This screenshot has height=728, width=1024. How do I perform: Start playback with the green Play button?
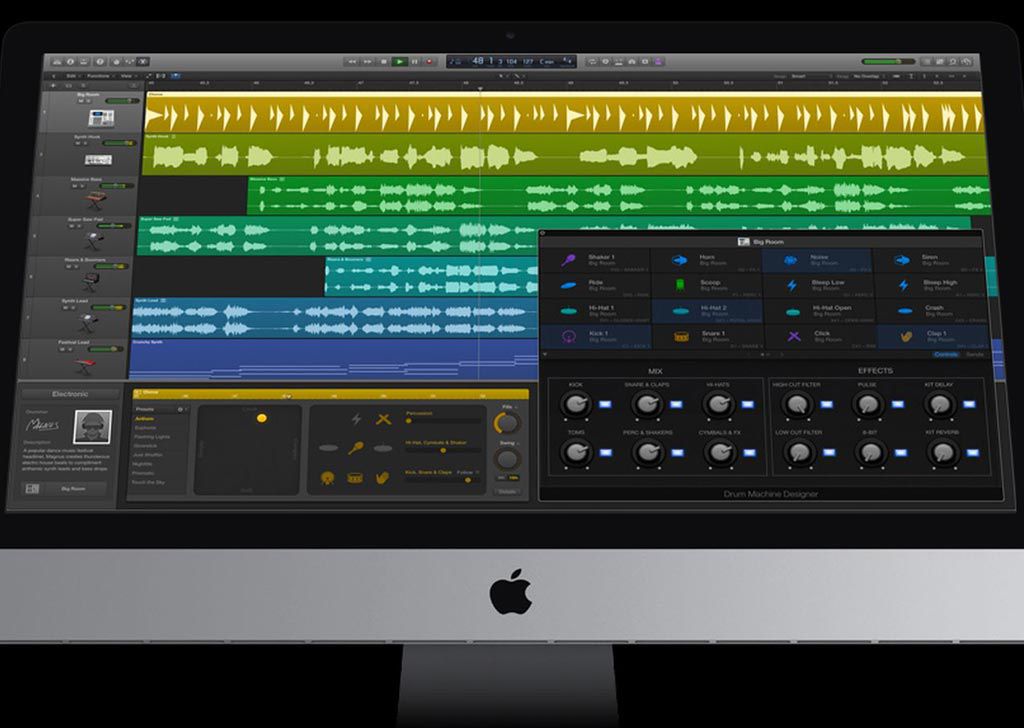399,61
